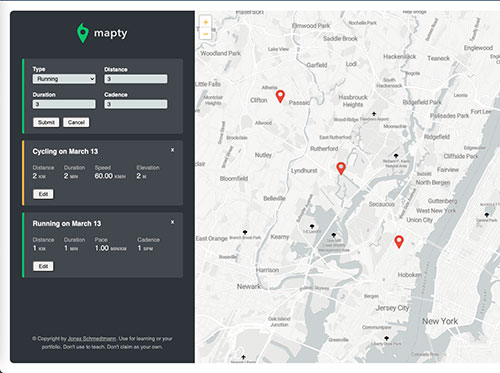
Task: Click the red marker near Passaic
Action: pos(280,96)
